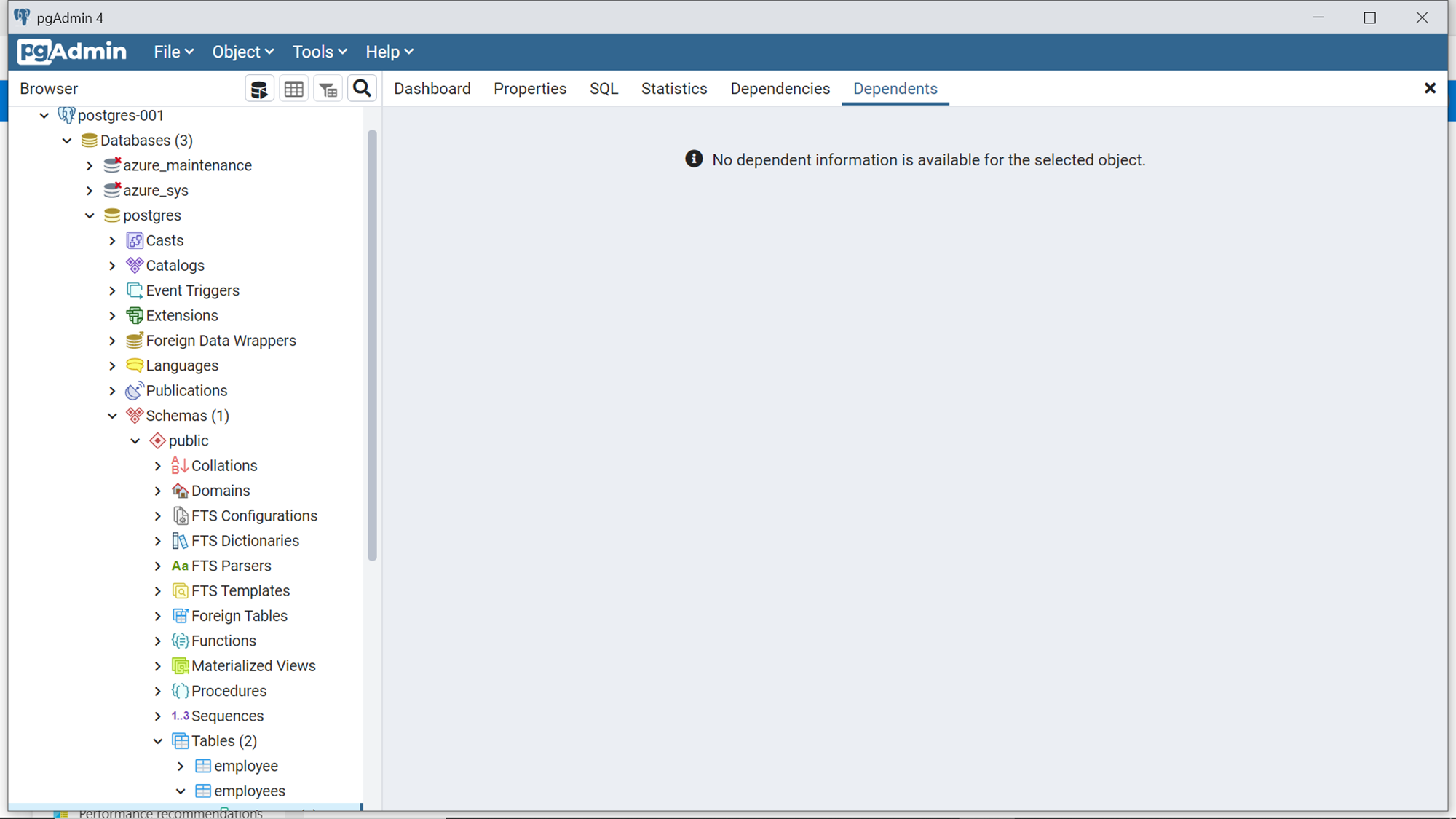This screenshot has height=819, width=1456.
Task: Collapse the Tables (2) node
Action: click(x=158, y=741)
